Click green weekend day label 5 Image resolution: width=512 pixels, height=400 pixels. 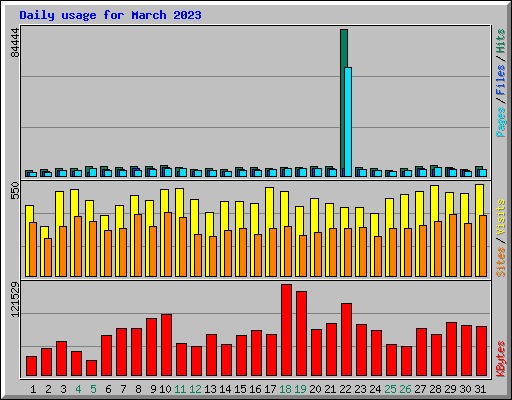pos(93,389)
